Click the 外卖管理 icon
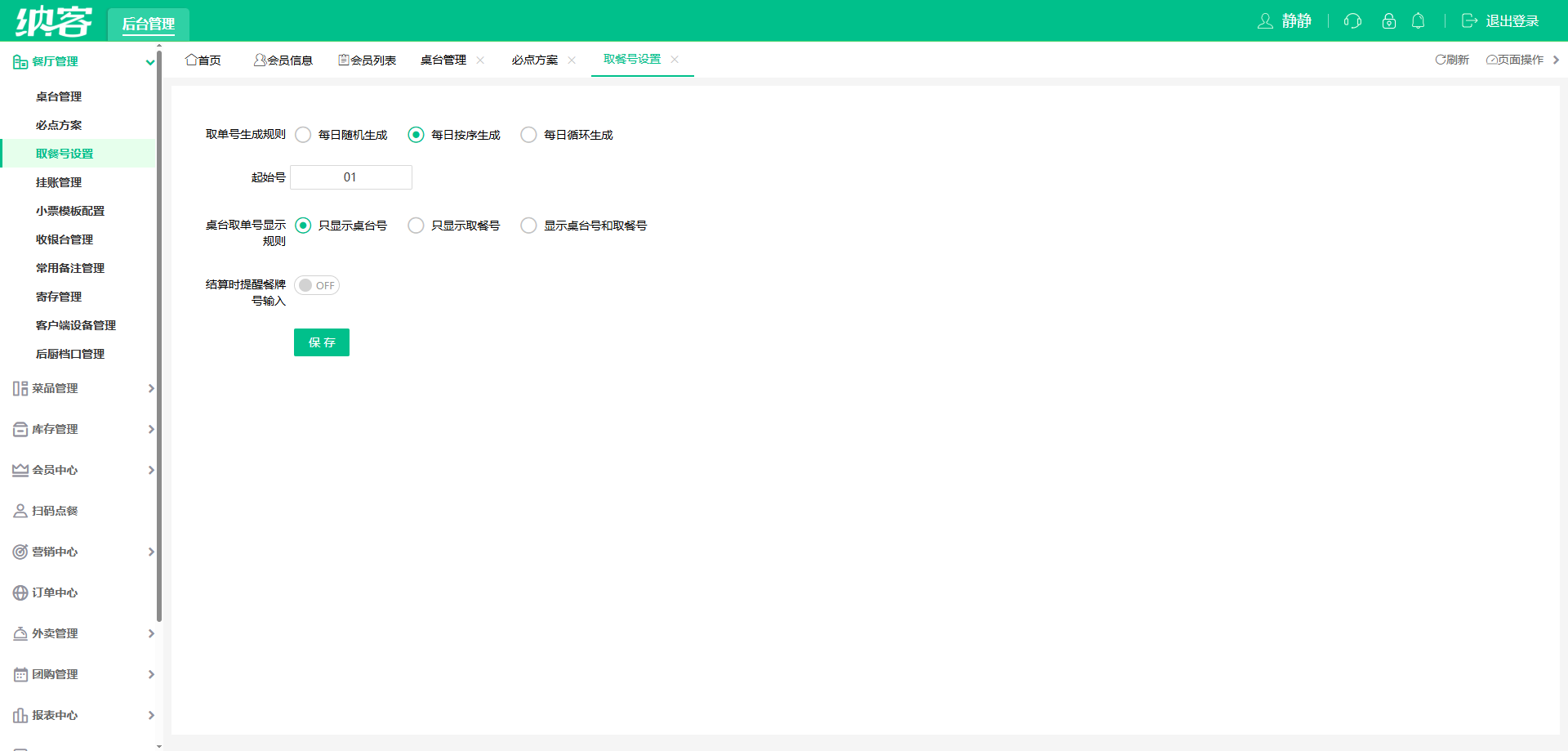This screenshot has width=1568, height=751. (x=20, y=633)
